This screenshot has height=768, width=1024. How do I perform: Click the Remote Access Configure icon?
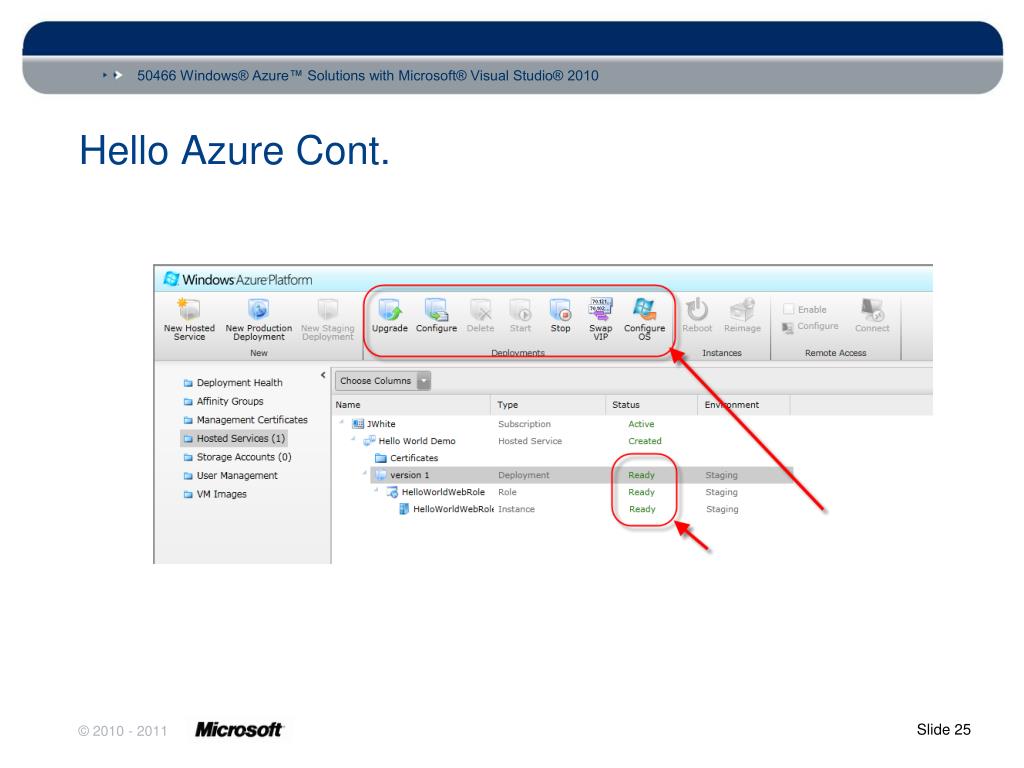(788, 327)
